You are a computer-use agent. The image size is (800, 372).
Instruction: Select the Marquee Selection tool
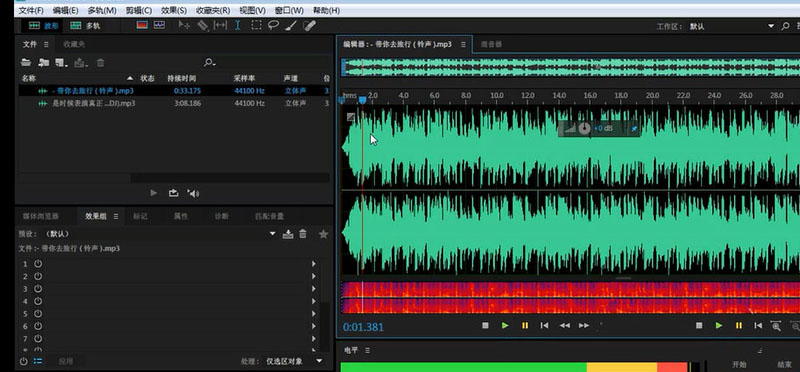pos(256,25)
